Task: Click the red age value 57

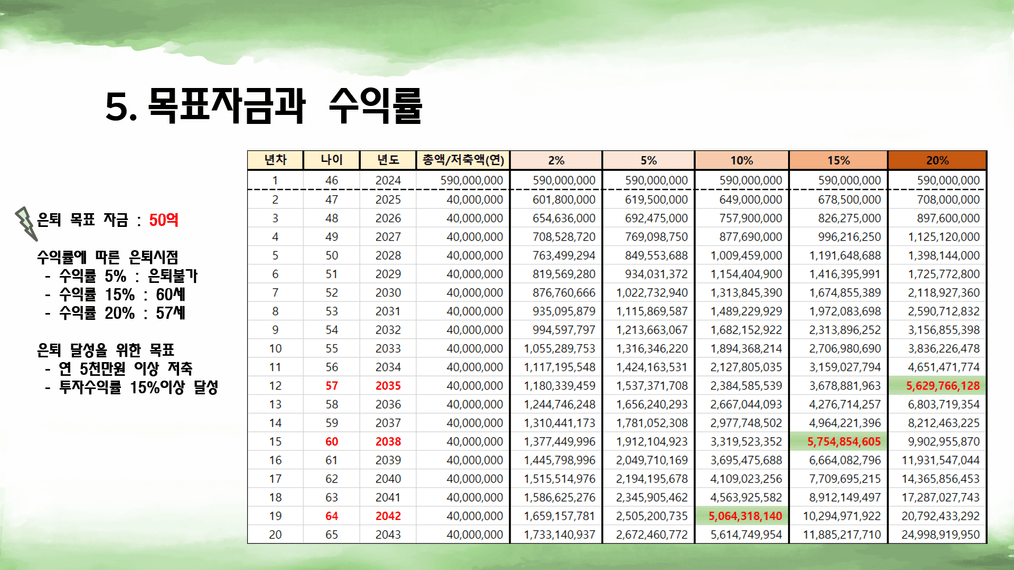Action: pyautogui.click(x=331, y=386)
